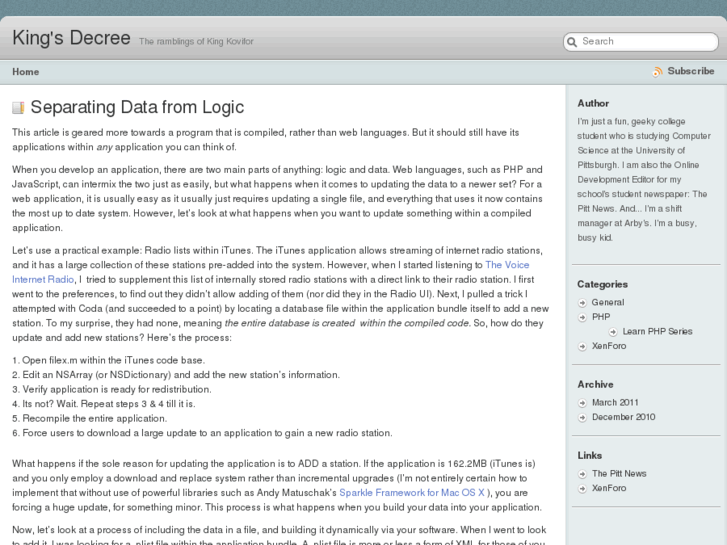Click arrow bullet icon beside Learn PHP Series

613,331
